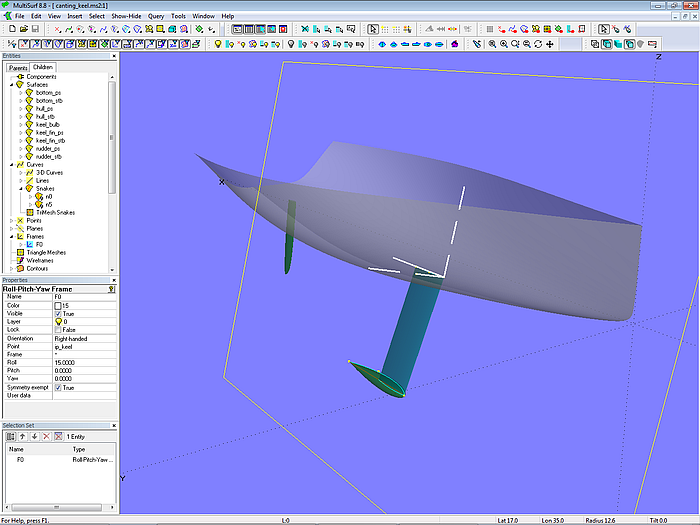Click the pan (four-arrow) view icon
The height and width of the screenshot is (525, 700).
pos(552,44)
